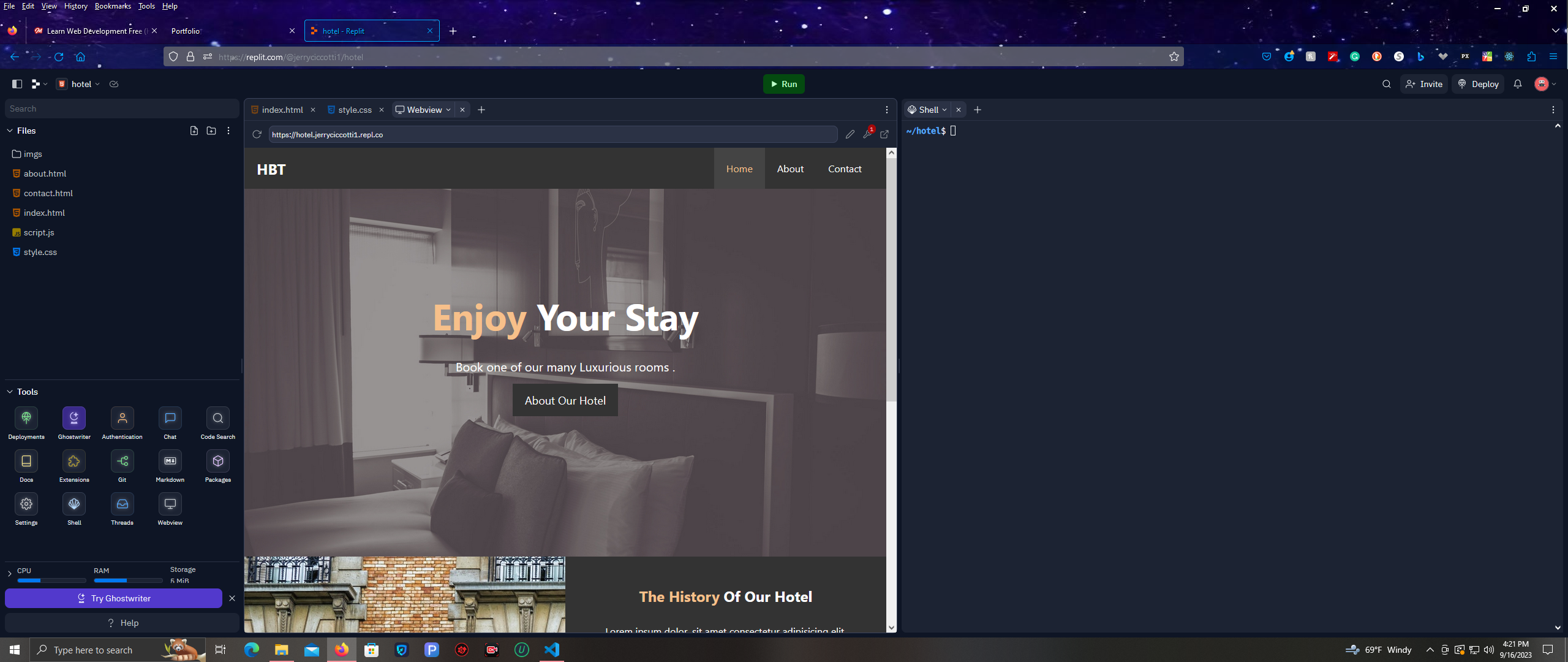The width and height of the screenshot is (1568, 662).
Task: Open the Bookmarks menu
Action: [113, 6]
